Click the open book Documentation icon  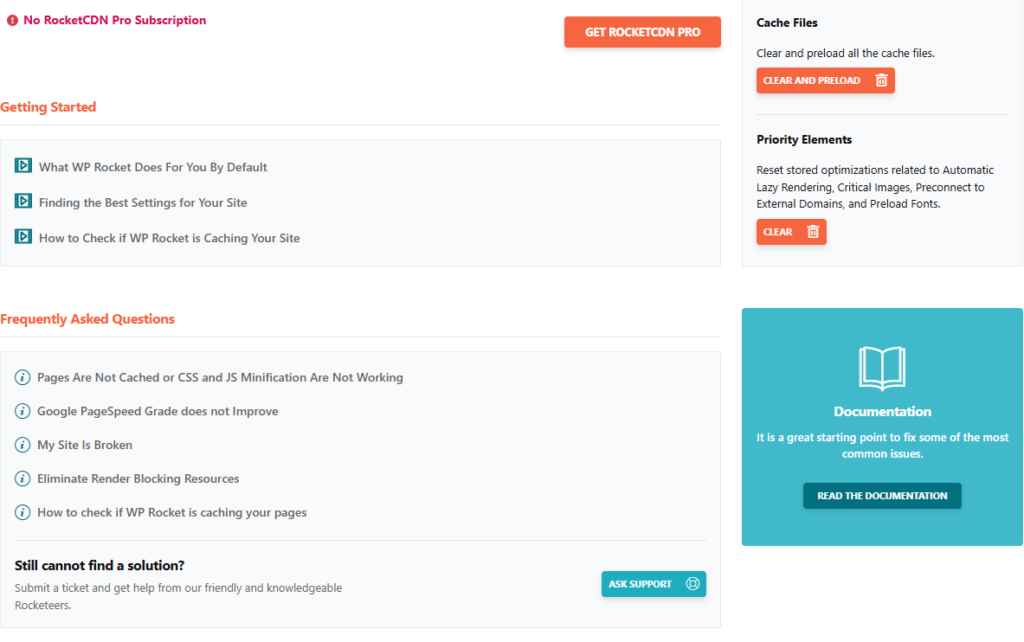(x=882, y=368)
